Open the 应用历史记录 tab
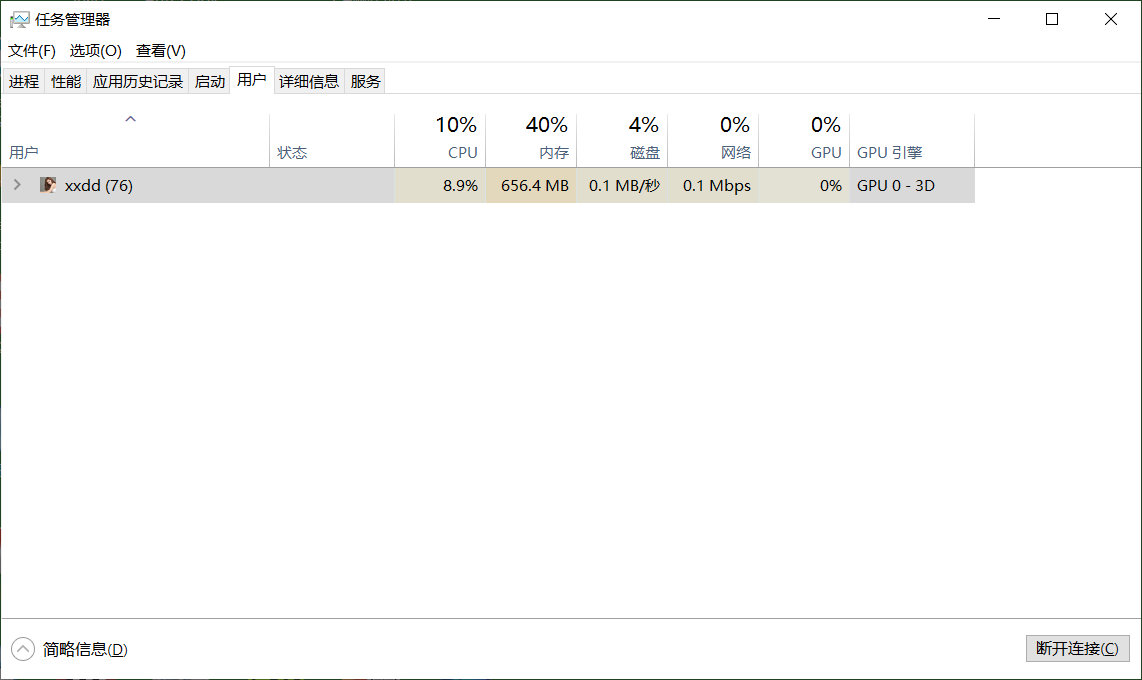 [137, 81]
